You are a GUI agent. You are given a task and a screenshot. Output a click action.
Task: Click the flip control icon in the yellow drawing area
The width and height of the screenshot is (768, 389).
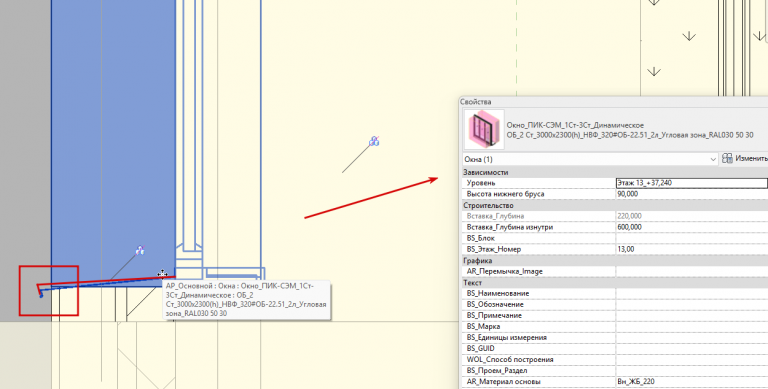(374, 142)
